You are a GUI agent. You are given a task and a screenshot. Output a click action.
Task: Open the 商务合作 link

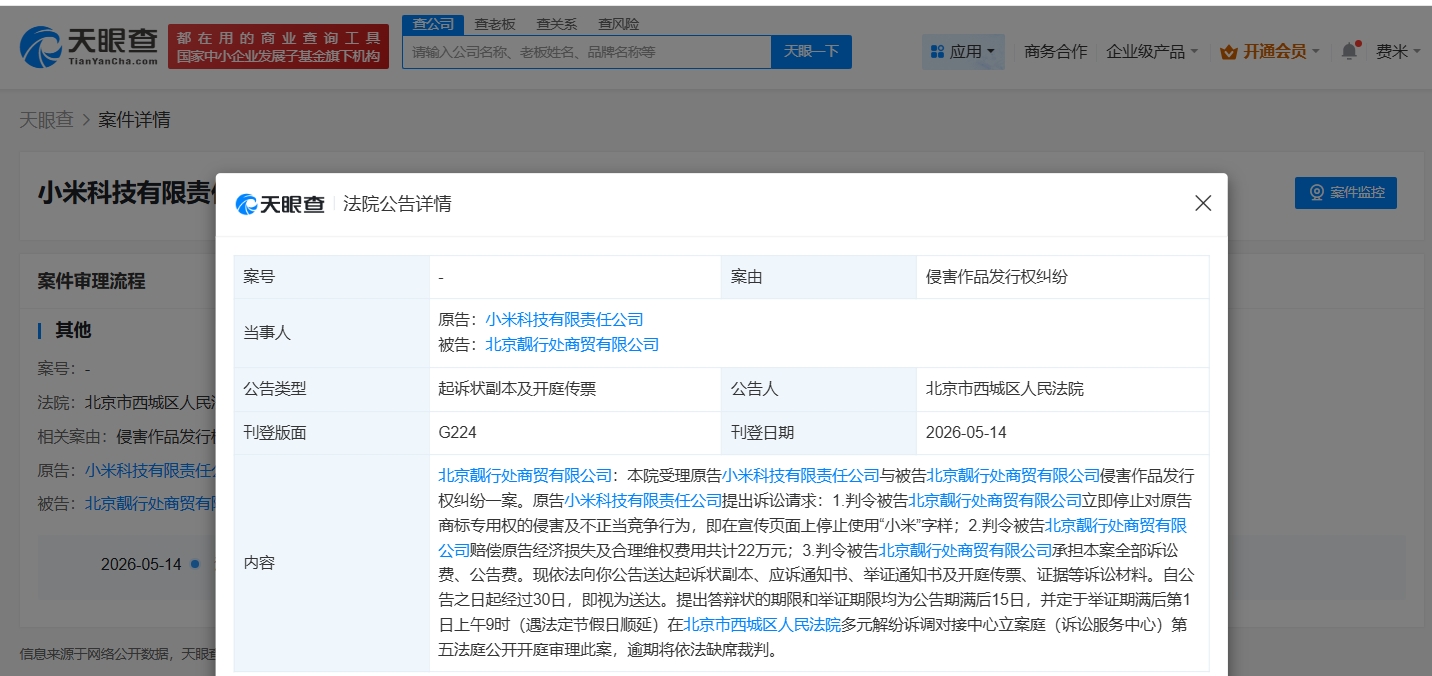click(1055, 51)
